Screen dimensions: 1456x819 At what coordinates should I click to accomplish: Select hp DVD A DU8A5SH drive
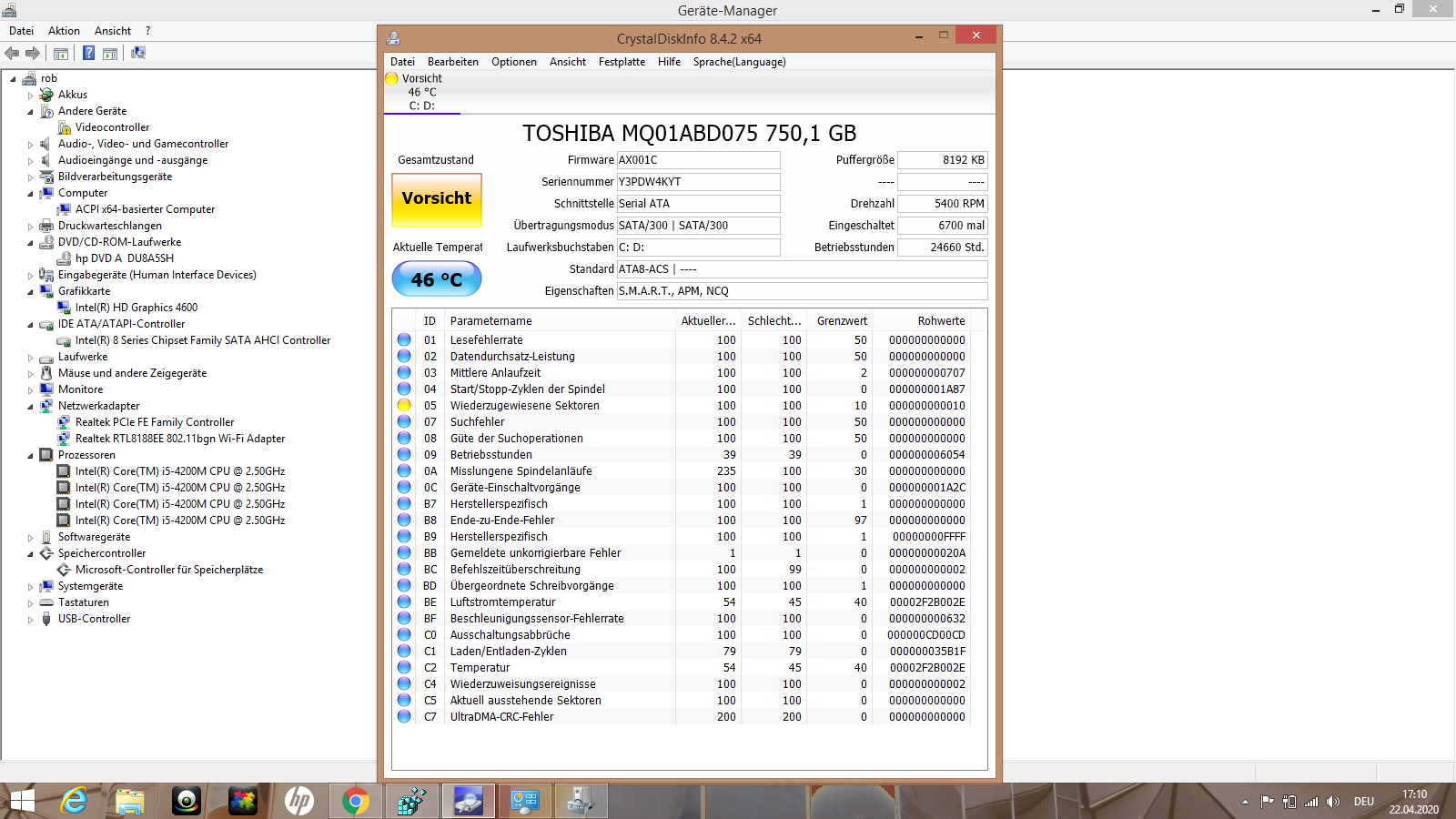[x=125, y=258]
